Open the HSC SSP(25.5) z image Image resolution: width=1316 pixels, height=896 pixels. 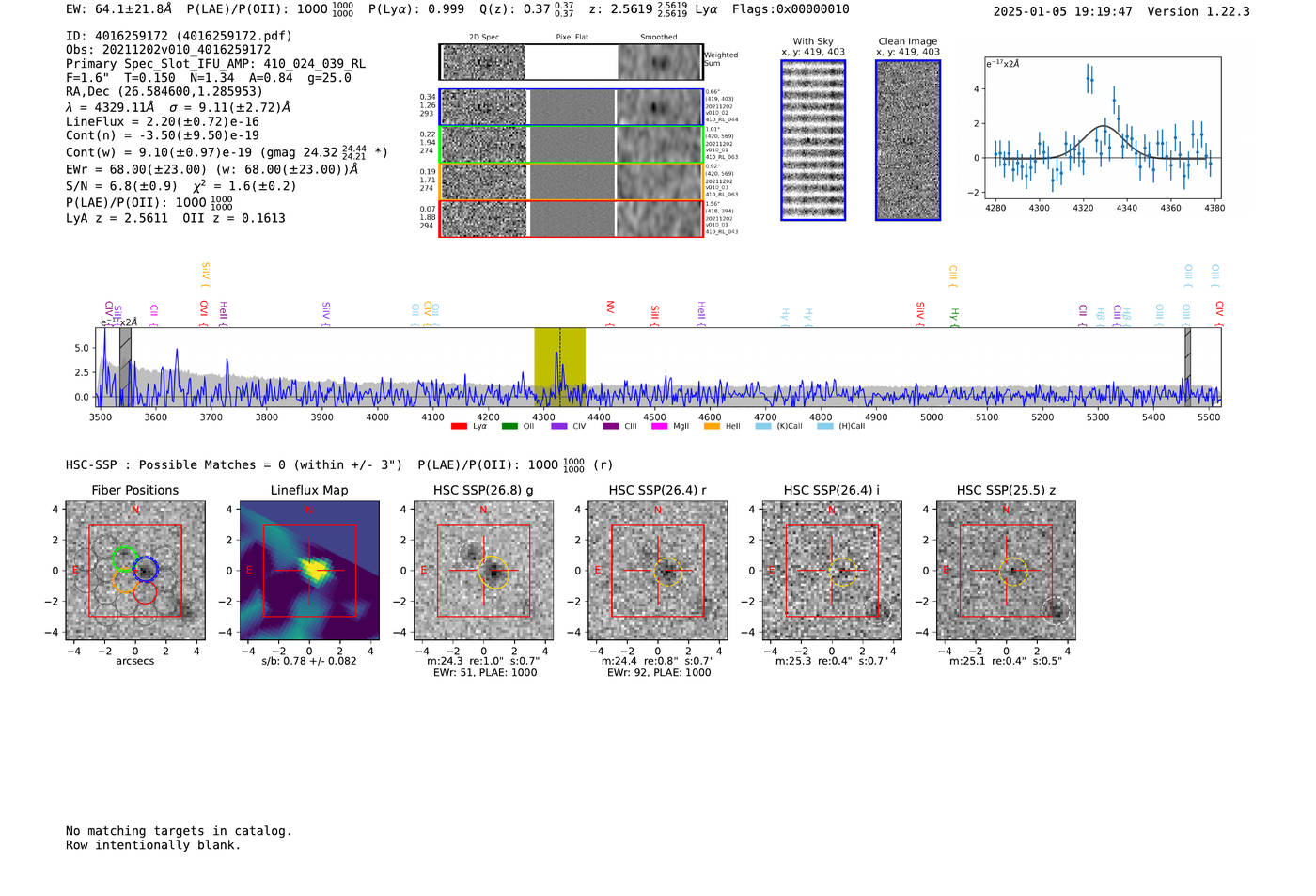point(1006,571)
